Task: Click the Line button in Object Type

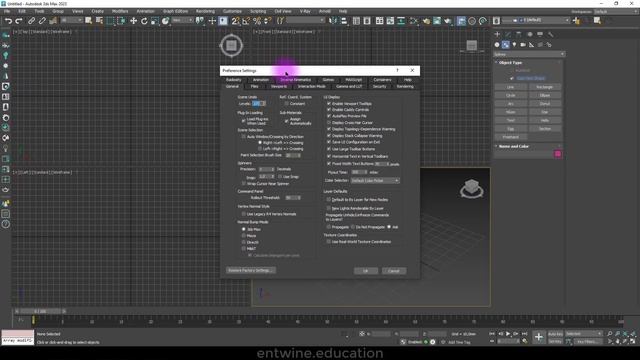Action: coord(511,87)
